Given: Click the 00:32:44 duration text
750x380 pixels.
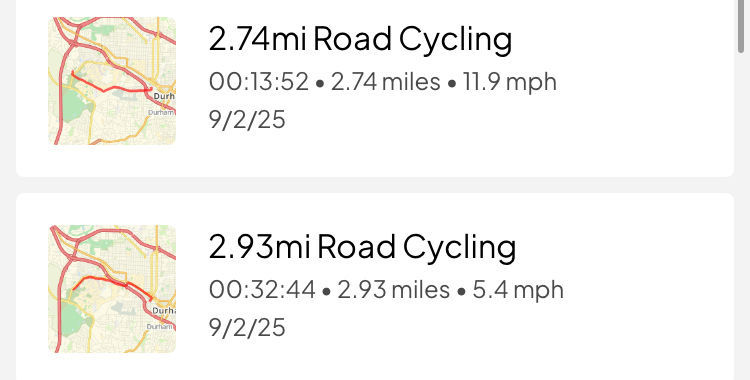Looking at the screenshot, I should click(262, 290).
